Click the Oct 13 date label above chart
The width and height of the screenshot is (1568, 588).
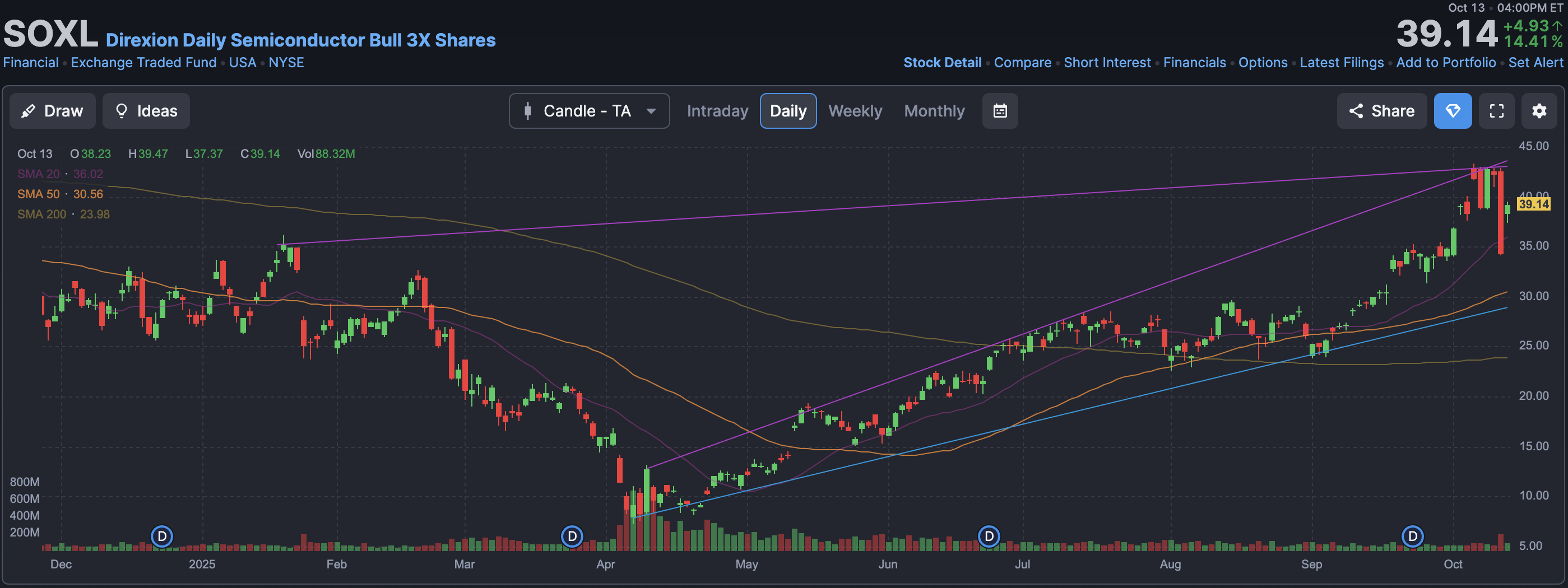pos(35,154)
